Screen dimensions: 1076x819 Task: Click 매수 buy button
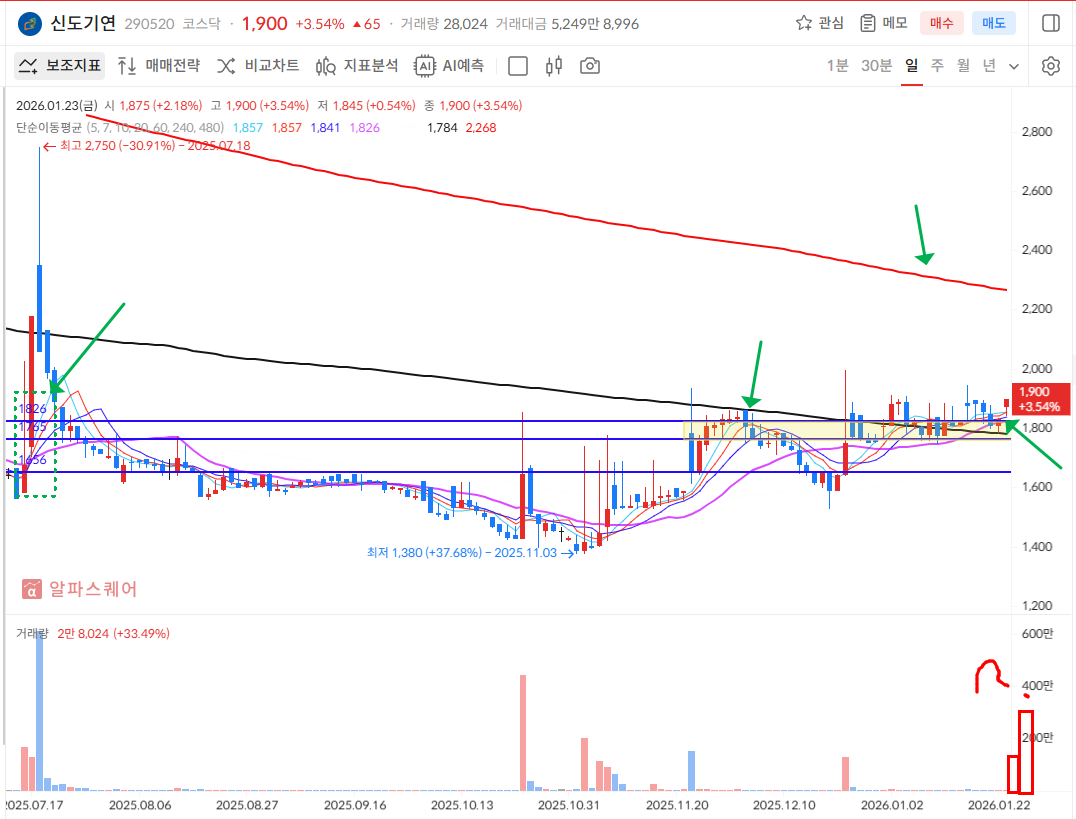(942, 23)
